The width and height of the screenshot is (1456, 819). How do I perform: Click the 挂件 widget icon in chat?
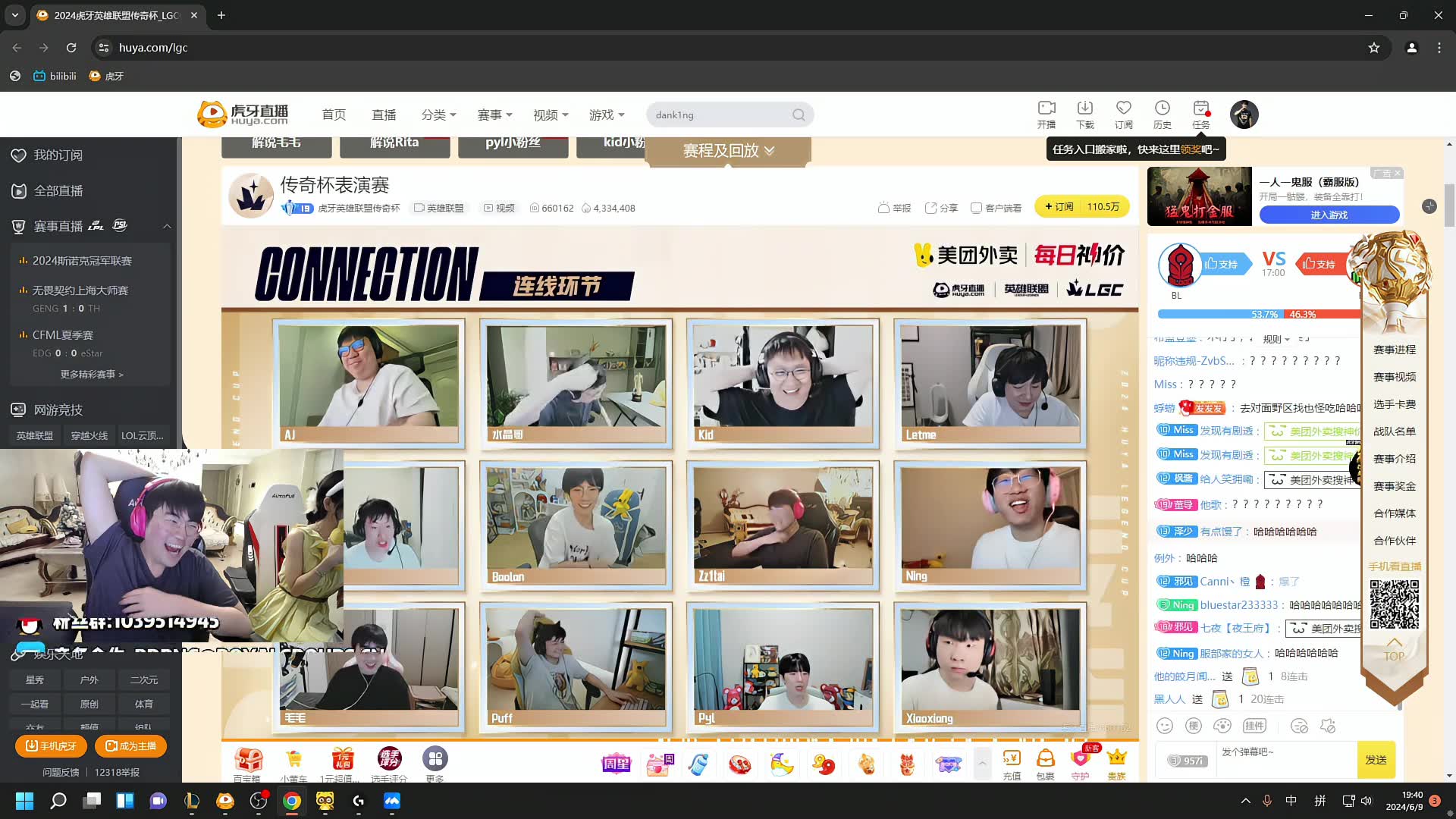pos(1254,726)
